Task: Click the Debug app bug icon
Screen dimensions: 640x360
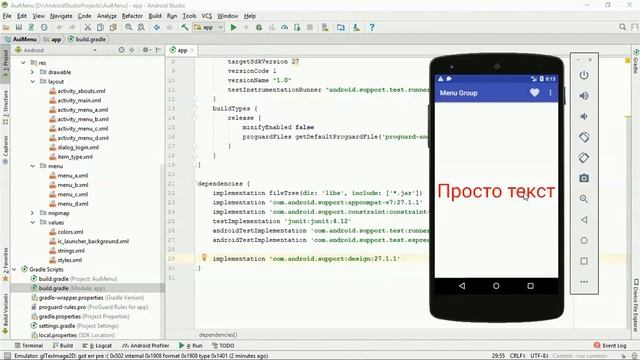Action: tap(259, 27)
